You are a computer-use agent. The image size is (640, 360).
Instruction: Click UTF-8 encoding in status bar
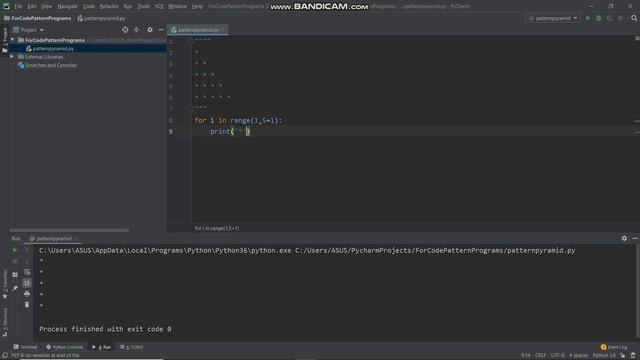tap(558, 356)
